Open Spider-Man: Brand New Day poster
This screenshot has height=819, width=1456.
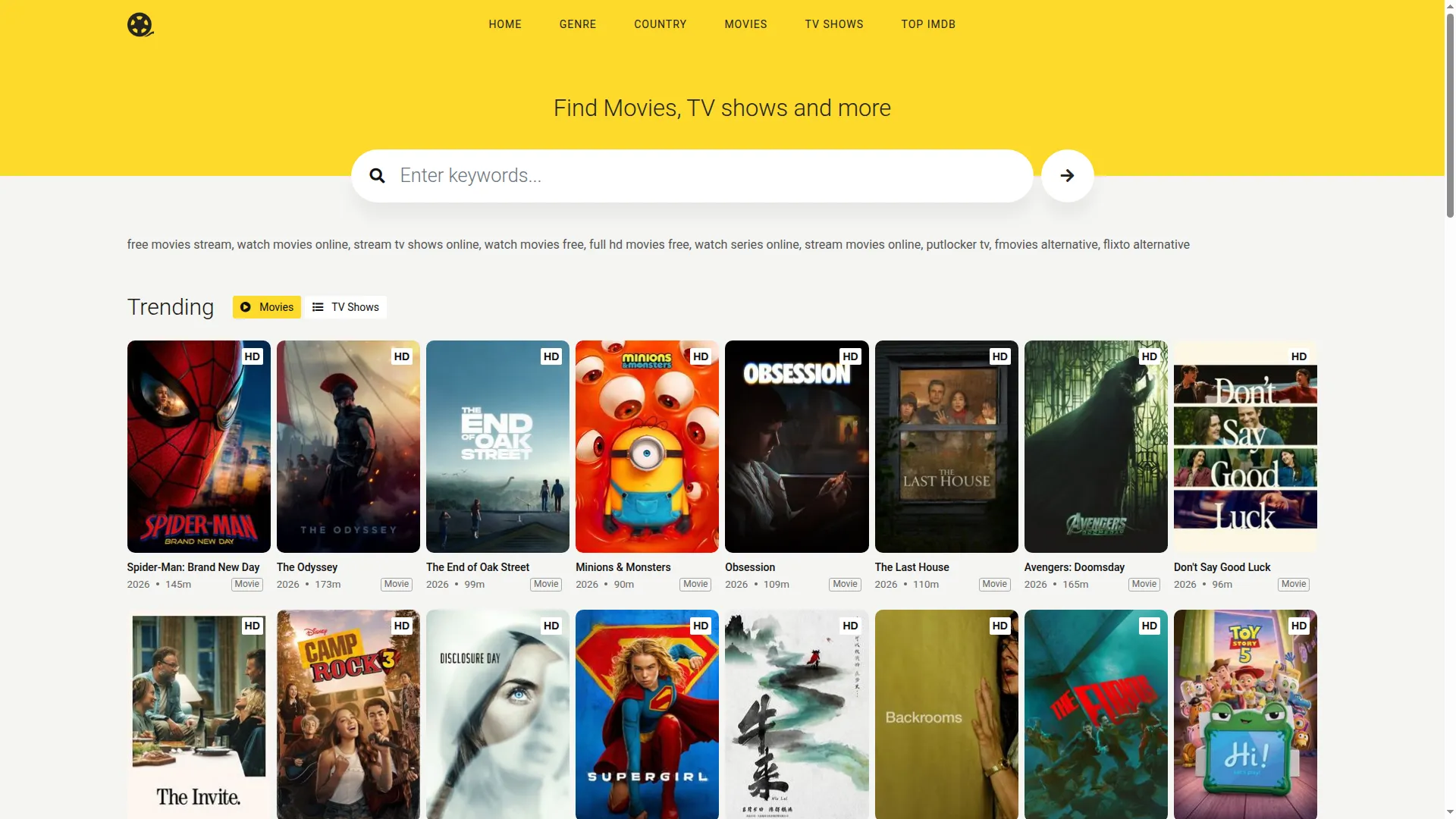199,447
